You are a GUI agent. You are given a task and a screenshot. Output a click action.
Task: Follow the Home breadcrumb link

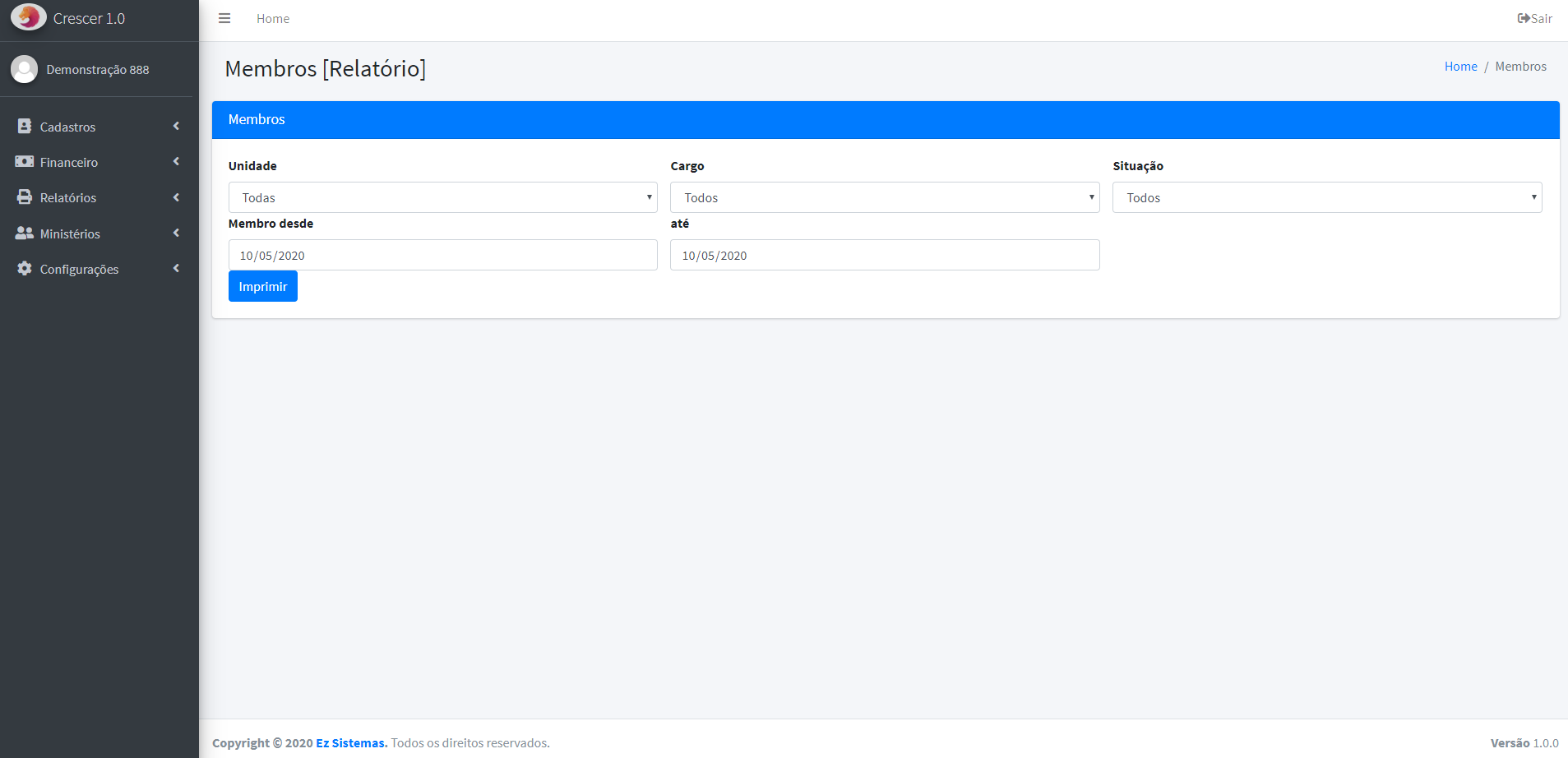coord(1460,67)
